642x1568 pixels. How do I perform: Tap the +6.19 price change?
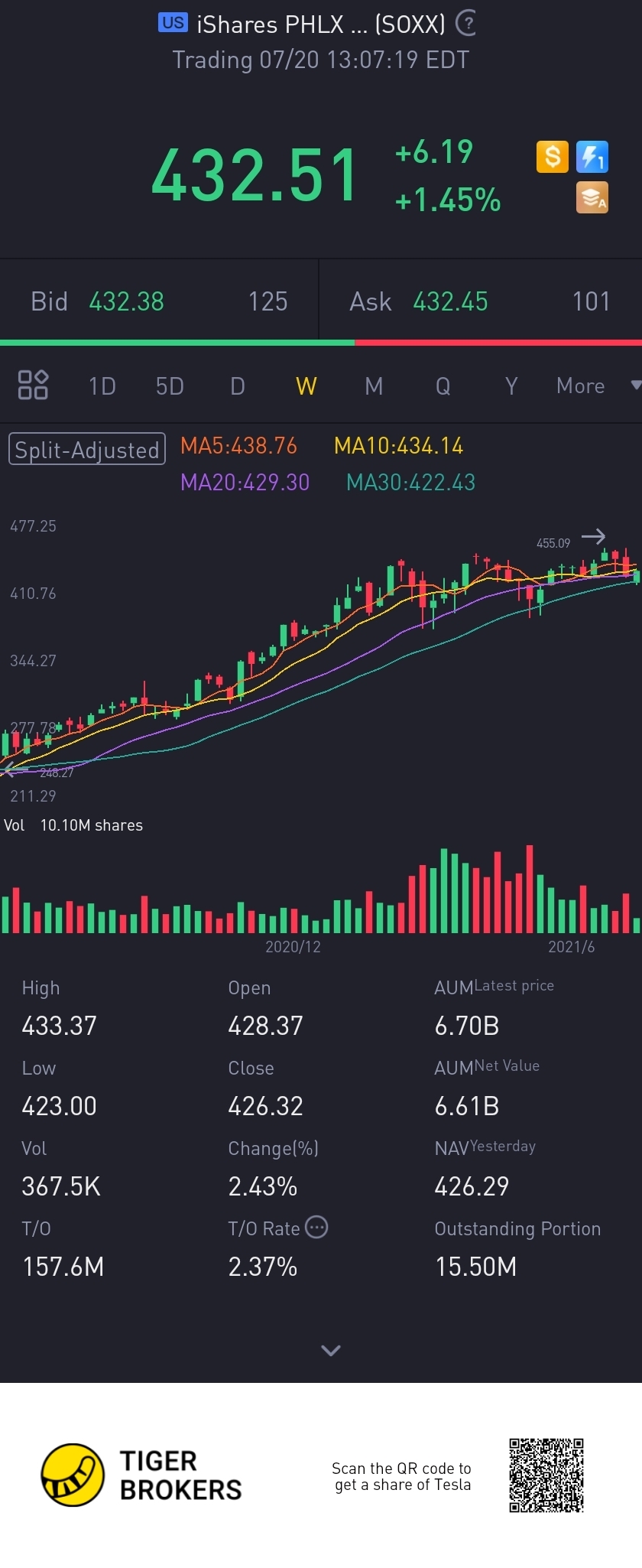[x=434, y=151]
